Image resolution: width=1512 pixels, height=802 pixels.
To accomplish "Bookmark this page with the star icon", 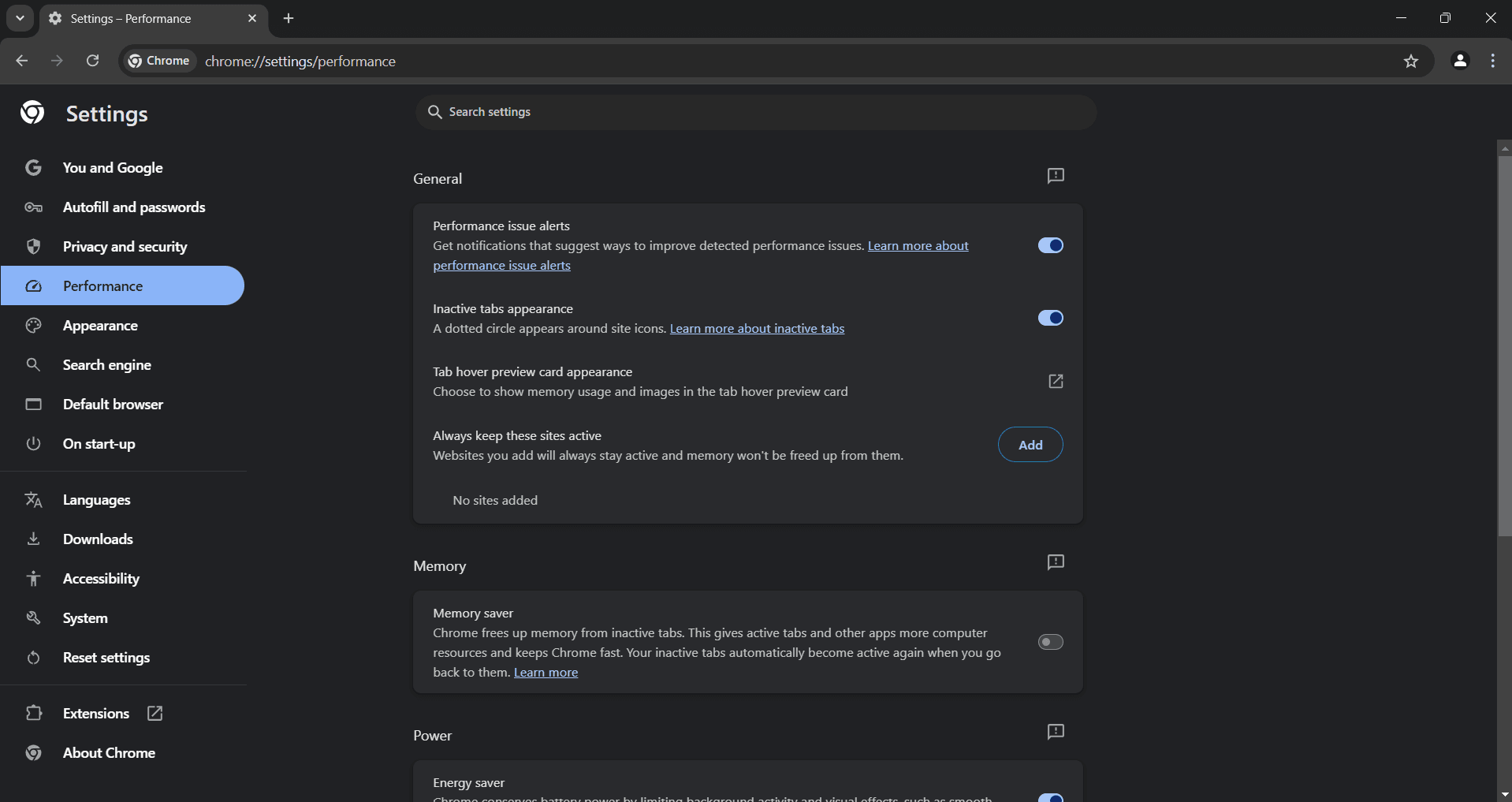I will (1410, 62).
